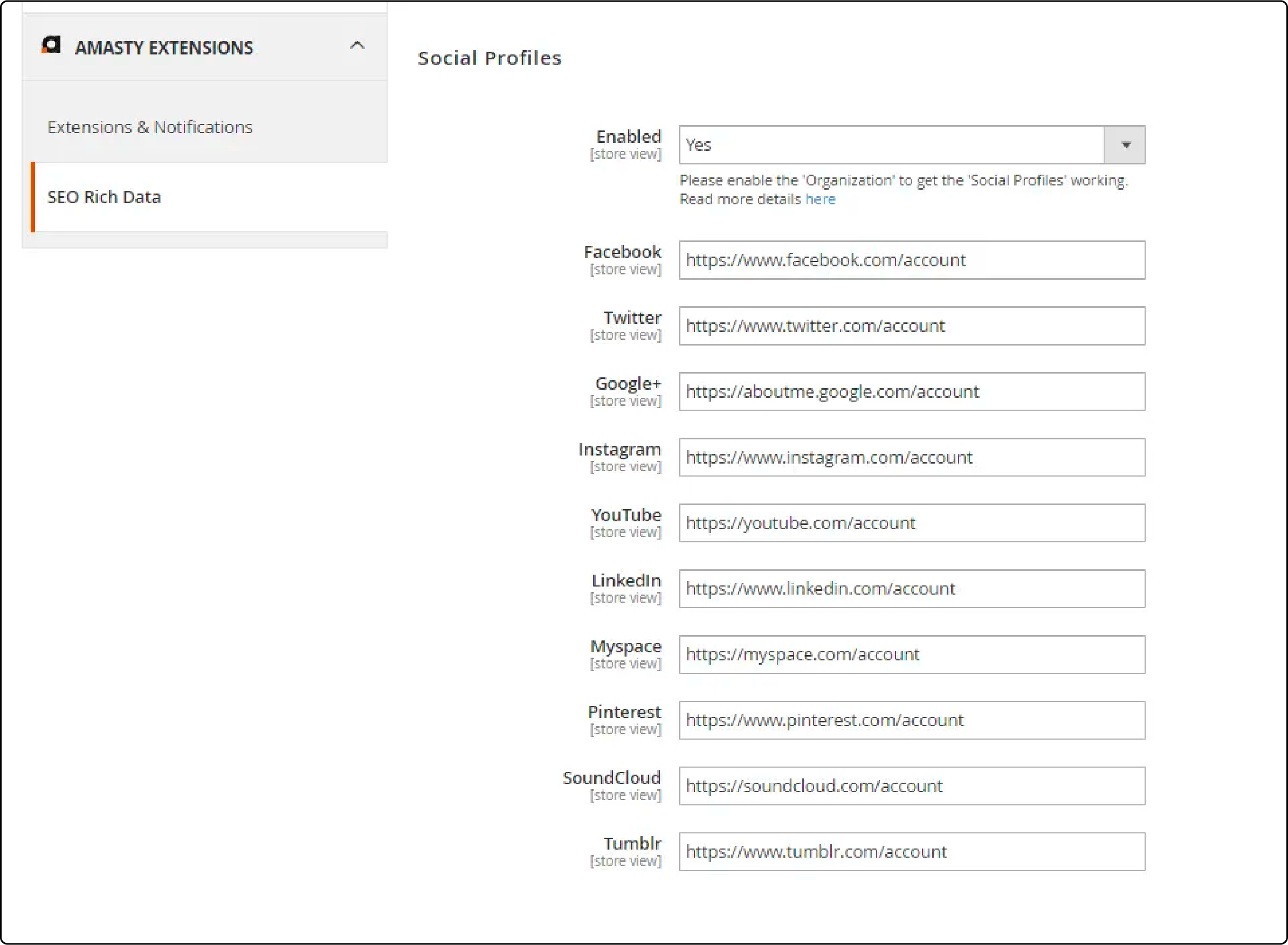Open Extensions & Notifications menu item
Viewport: 1288px width, 945px height.
(x=150, y=127)
